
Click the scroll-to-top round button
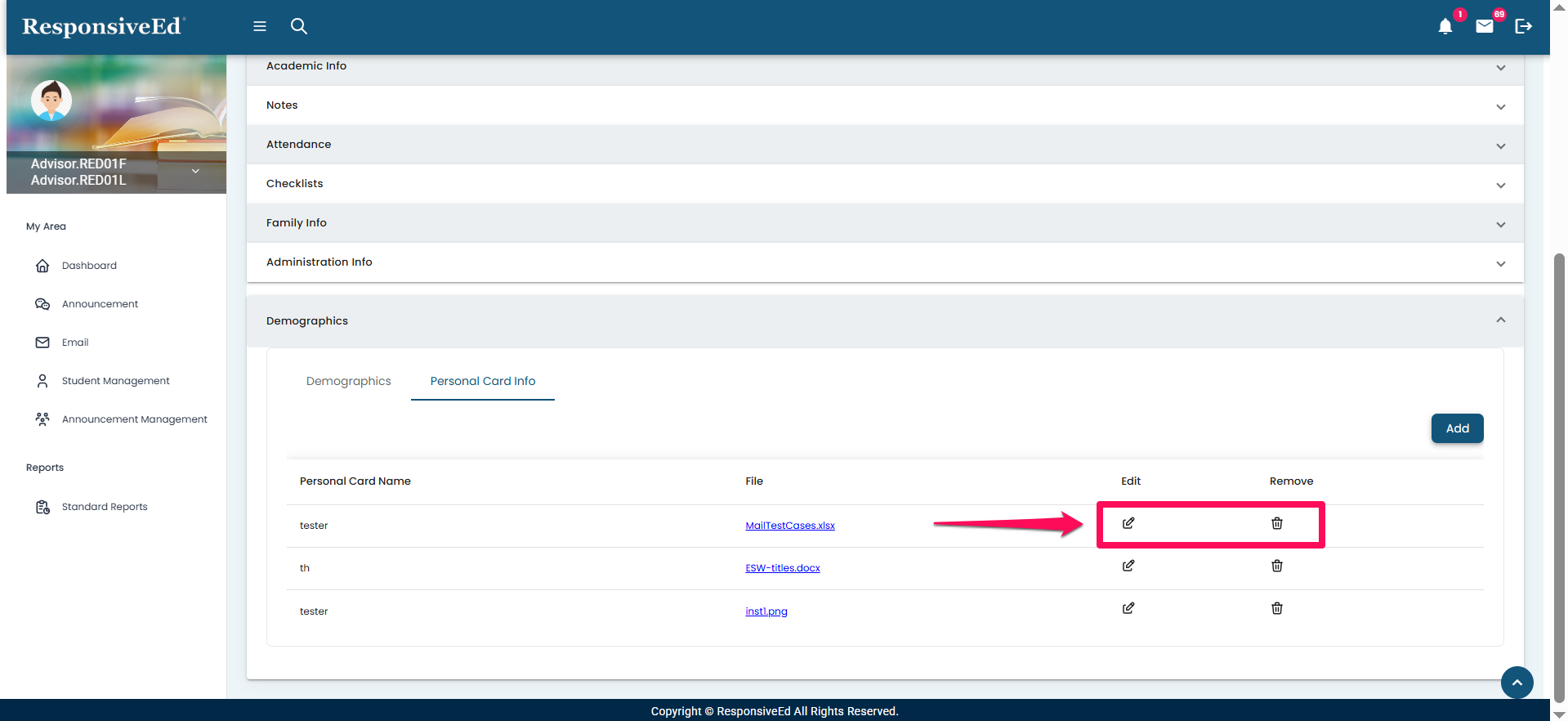[x=1517, y=683]
